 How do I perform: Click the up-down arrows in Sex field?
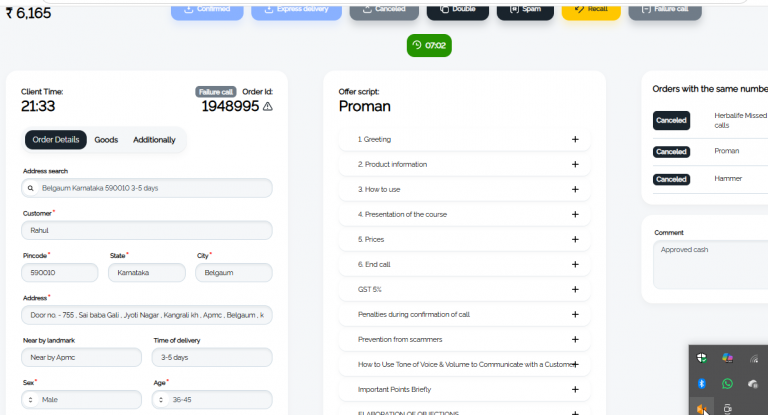pos(30,400)
